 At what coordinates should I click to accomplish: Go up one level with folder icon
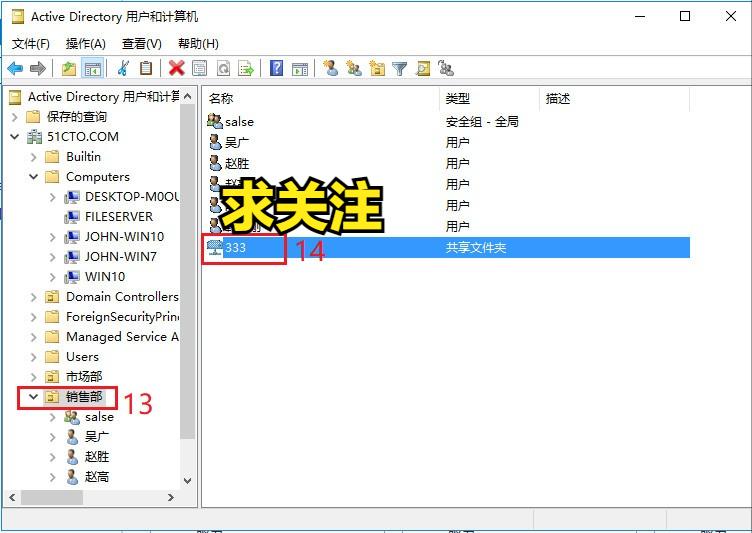pyautogui.click(x=69, y=69)
